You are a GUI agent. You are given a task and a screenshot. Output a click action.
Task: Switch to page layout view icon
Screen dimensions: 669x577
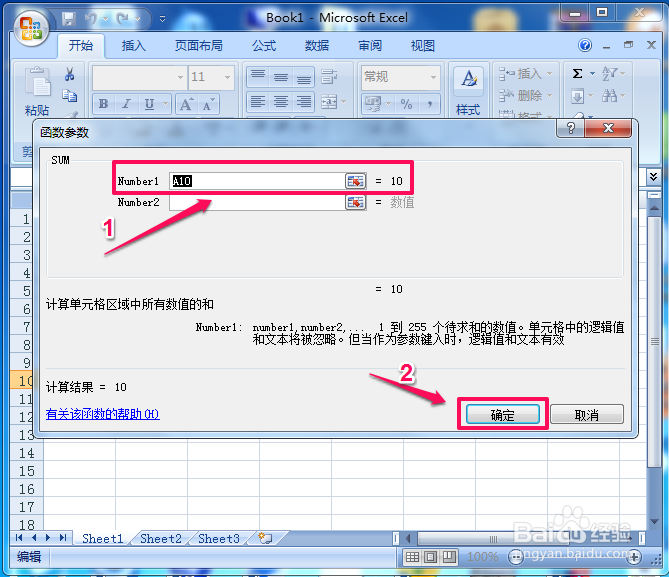point(430,557)
